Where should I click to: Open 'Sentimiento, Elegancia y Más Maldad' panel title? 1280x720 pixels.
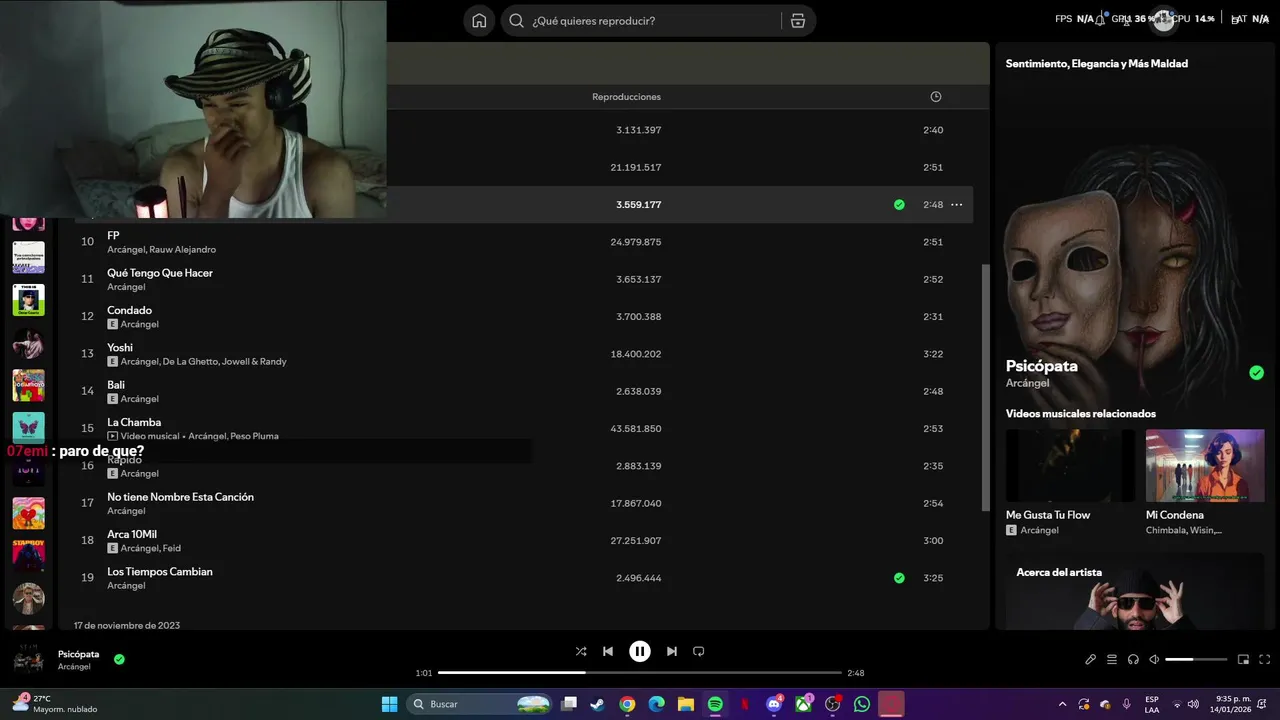pos(1097,64)
